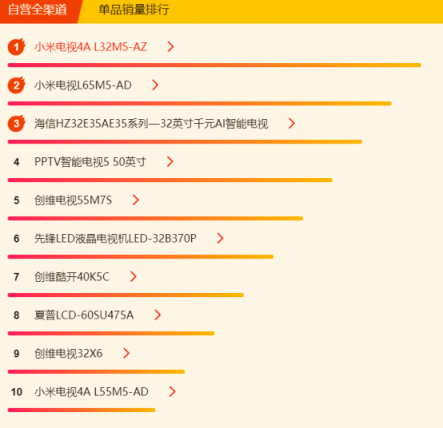Open 小米电视4A L32M5-AZ product link

(91, 47)
